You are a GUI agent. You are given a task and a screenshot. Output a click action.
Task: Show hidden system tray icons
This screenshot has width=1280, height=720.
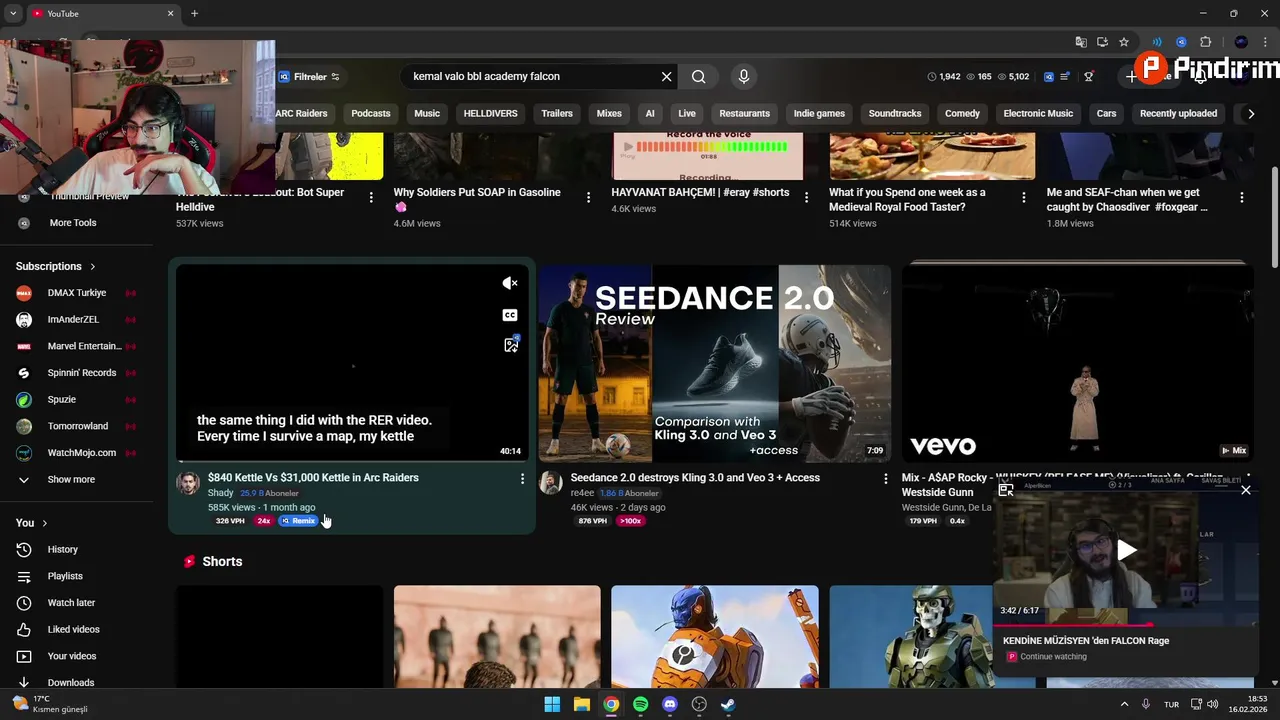pyautogui.click(x=1124, y=704)
